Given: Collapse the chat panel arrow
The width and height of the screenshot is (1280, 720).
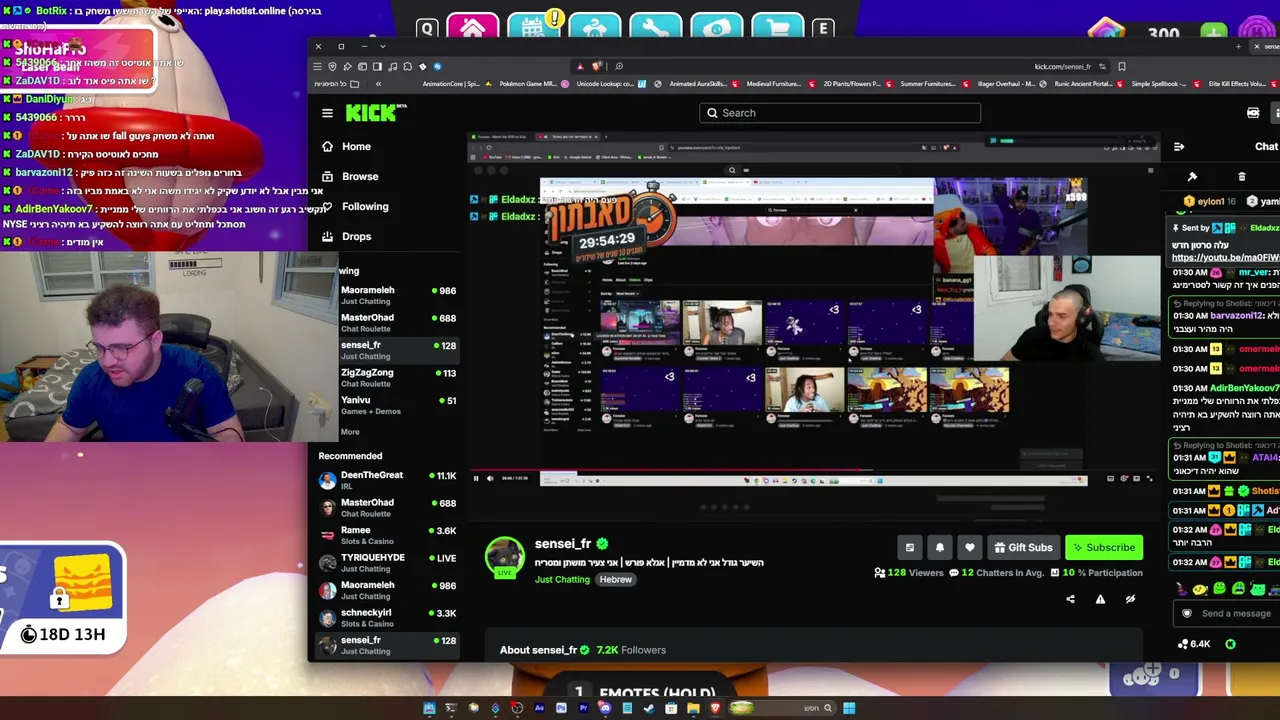Looking at the screenshot, I should [x=1179, y=147].
